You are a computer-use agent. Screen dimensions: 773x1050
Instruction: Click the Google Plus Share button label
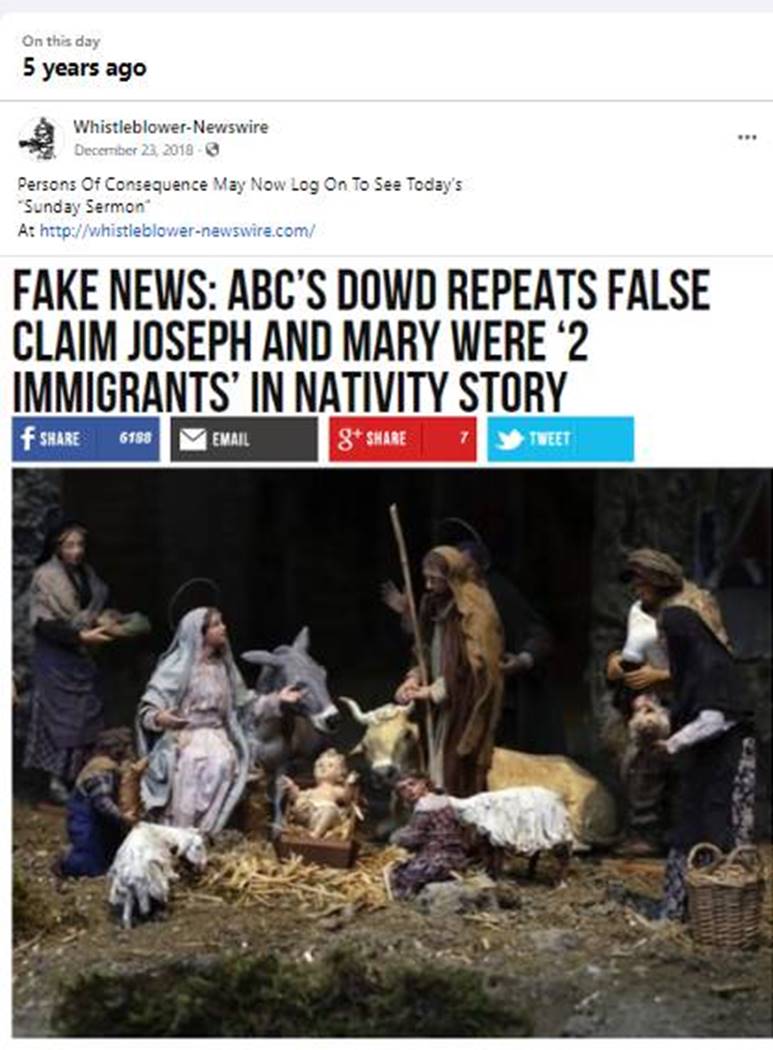(x=386, y=439)
